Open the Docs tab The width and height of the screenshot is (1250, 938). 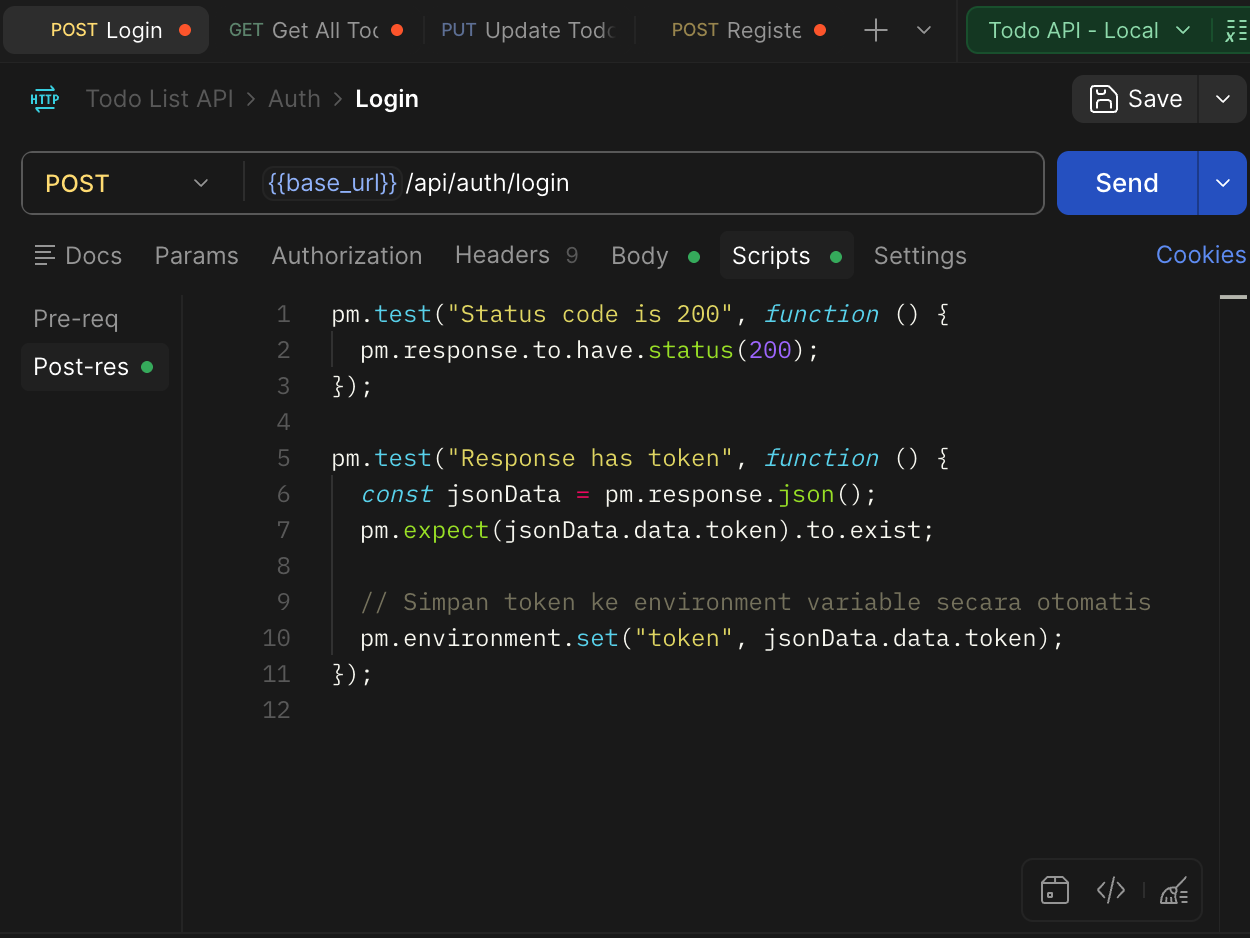click(x=78, y=256)
